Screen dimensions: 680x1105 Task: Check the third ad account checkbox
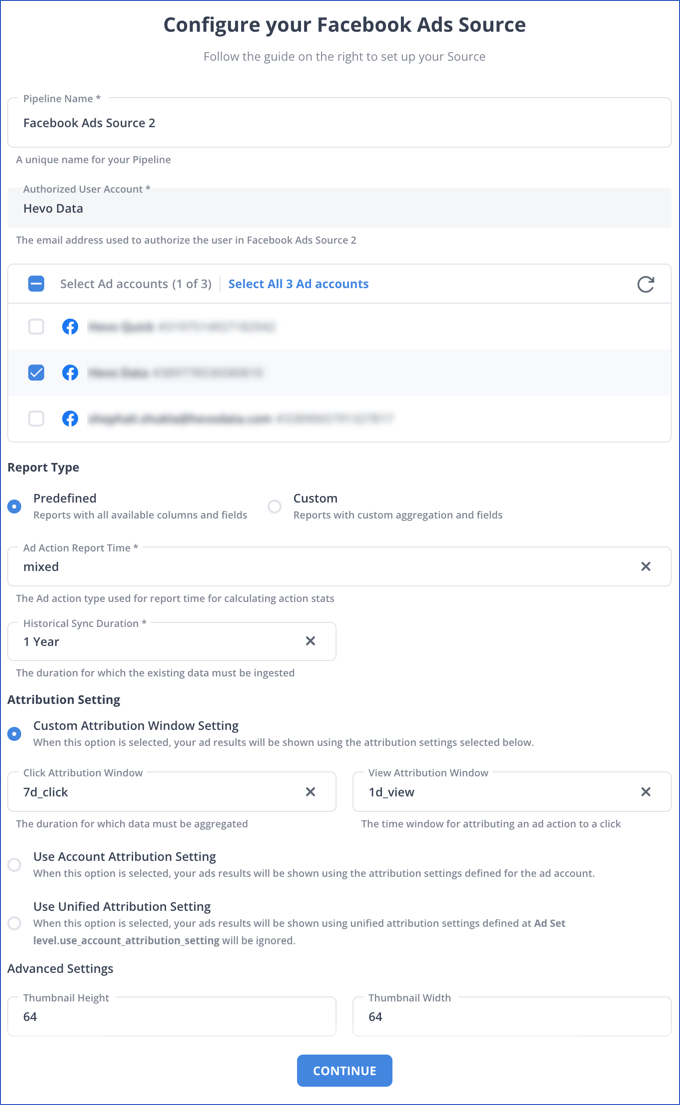pyautogui.click(x=36, y=419)
